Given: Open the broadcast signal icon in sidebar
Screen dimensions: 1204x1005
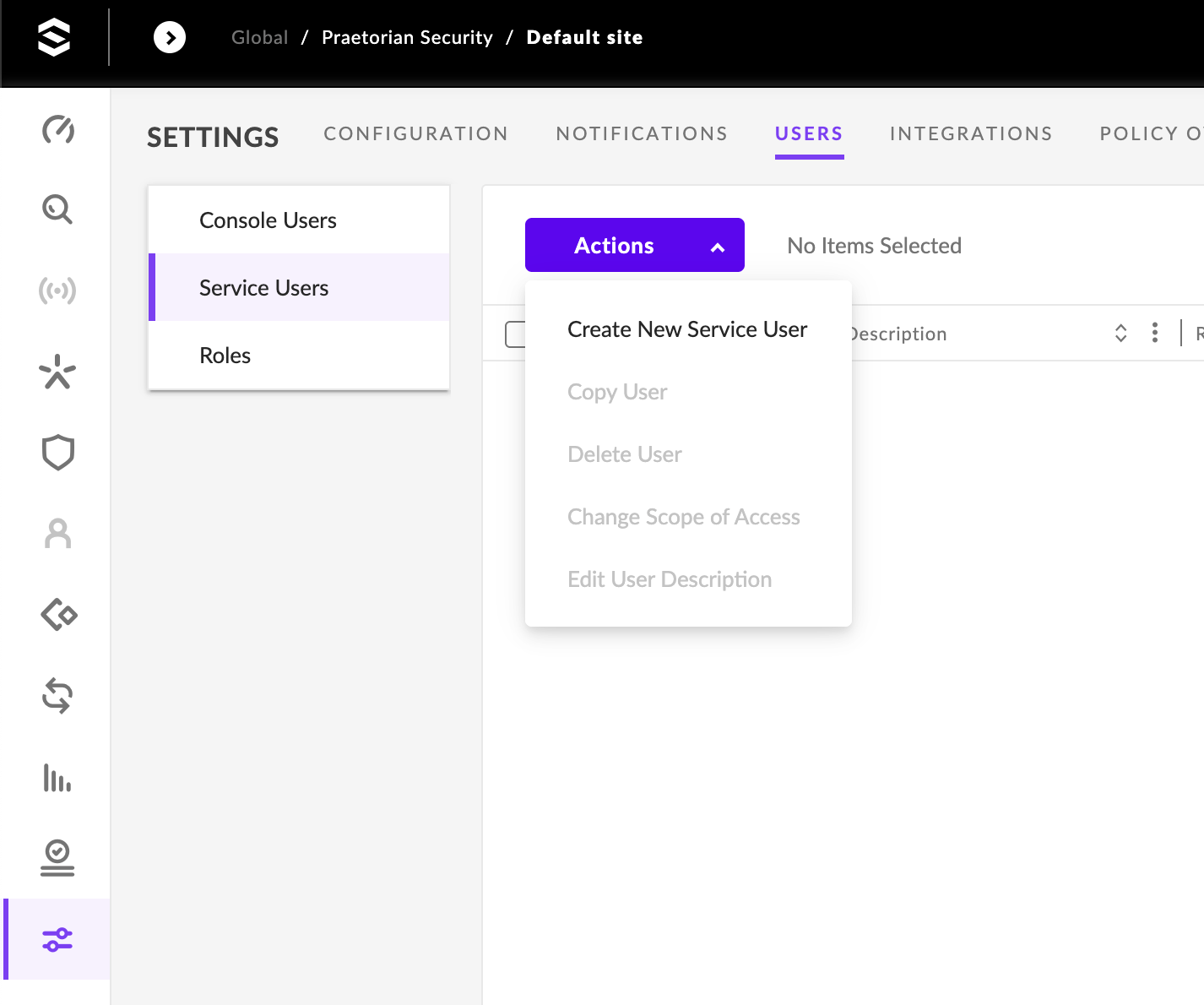Looking at the screenshot, I should [x=57, y=291].
